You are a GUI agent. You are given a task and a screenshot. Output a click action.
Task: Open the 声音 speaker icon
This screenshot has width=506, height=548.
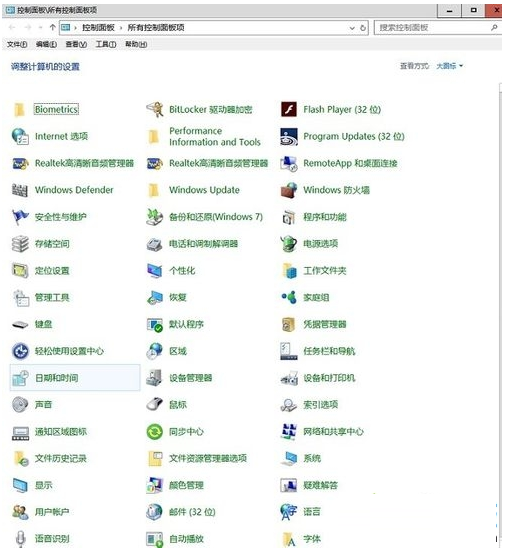pyautogui.click(x=20, y=404)
